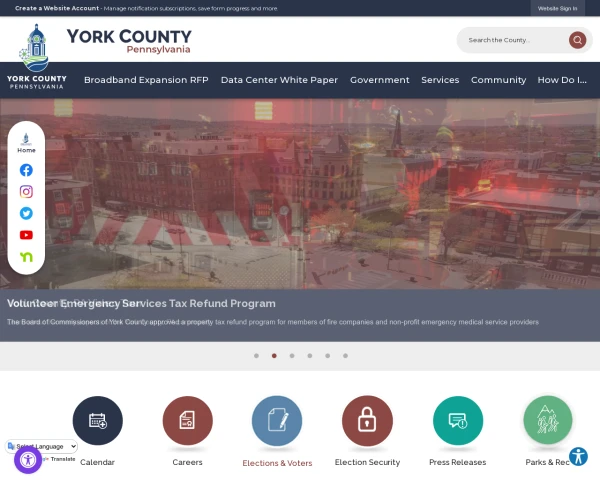
Task: Open the Nextdoor icon in sidebar
Action: [x=26, y=257]
